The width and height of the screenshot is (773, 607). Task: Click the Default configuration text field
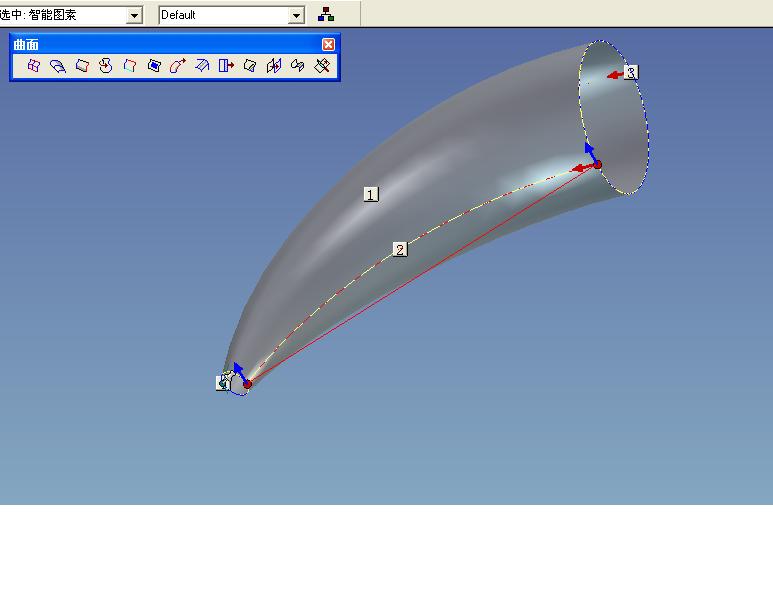click(x=224, y=15)
